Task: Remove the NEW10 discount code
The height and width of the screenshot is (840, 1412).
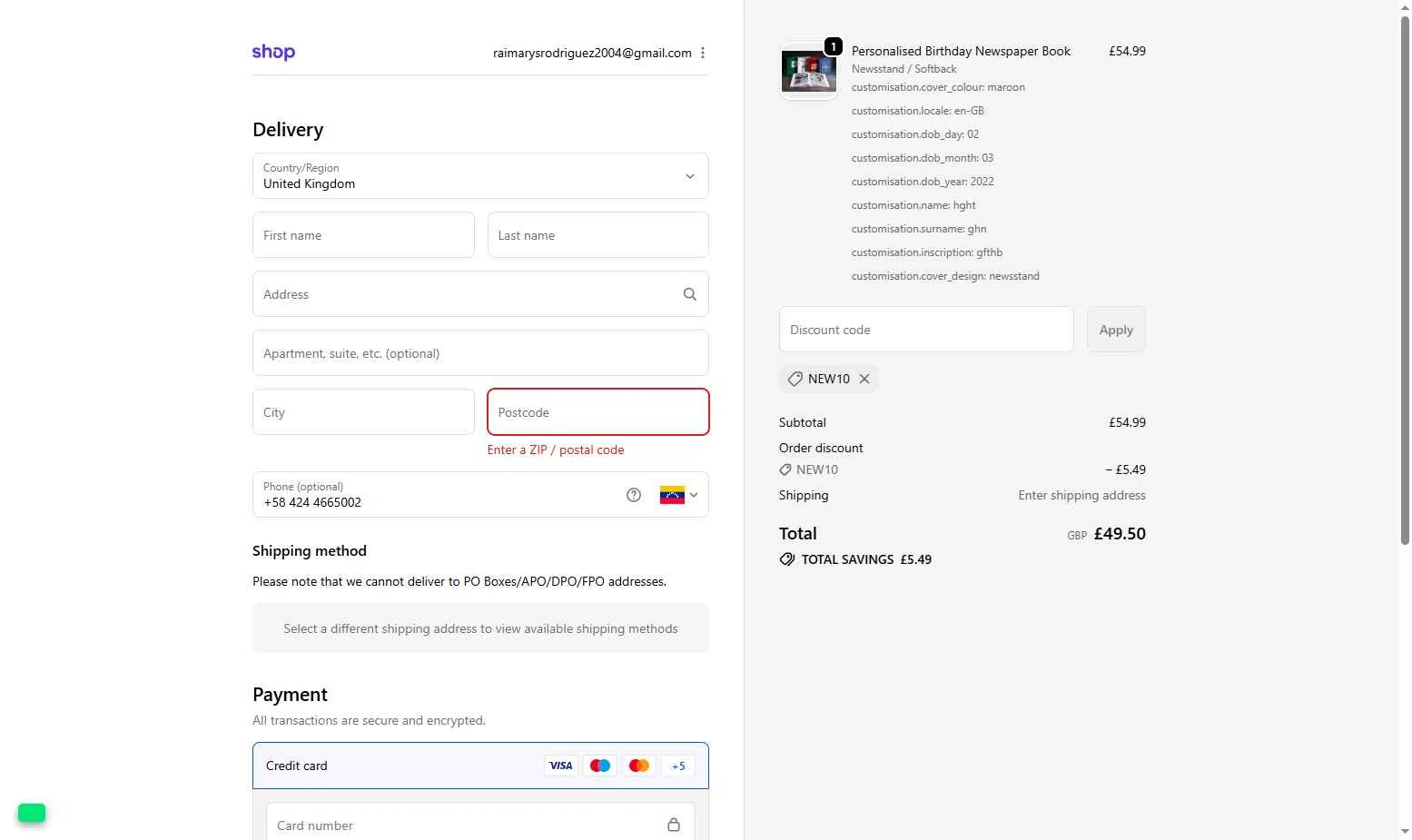Action: (x=864, y=379)
